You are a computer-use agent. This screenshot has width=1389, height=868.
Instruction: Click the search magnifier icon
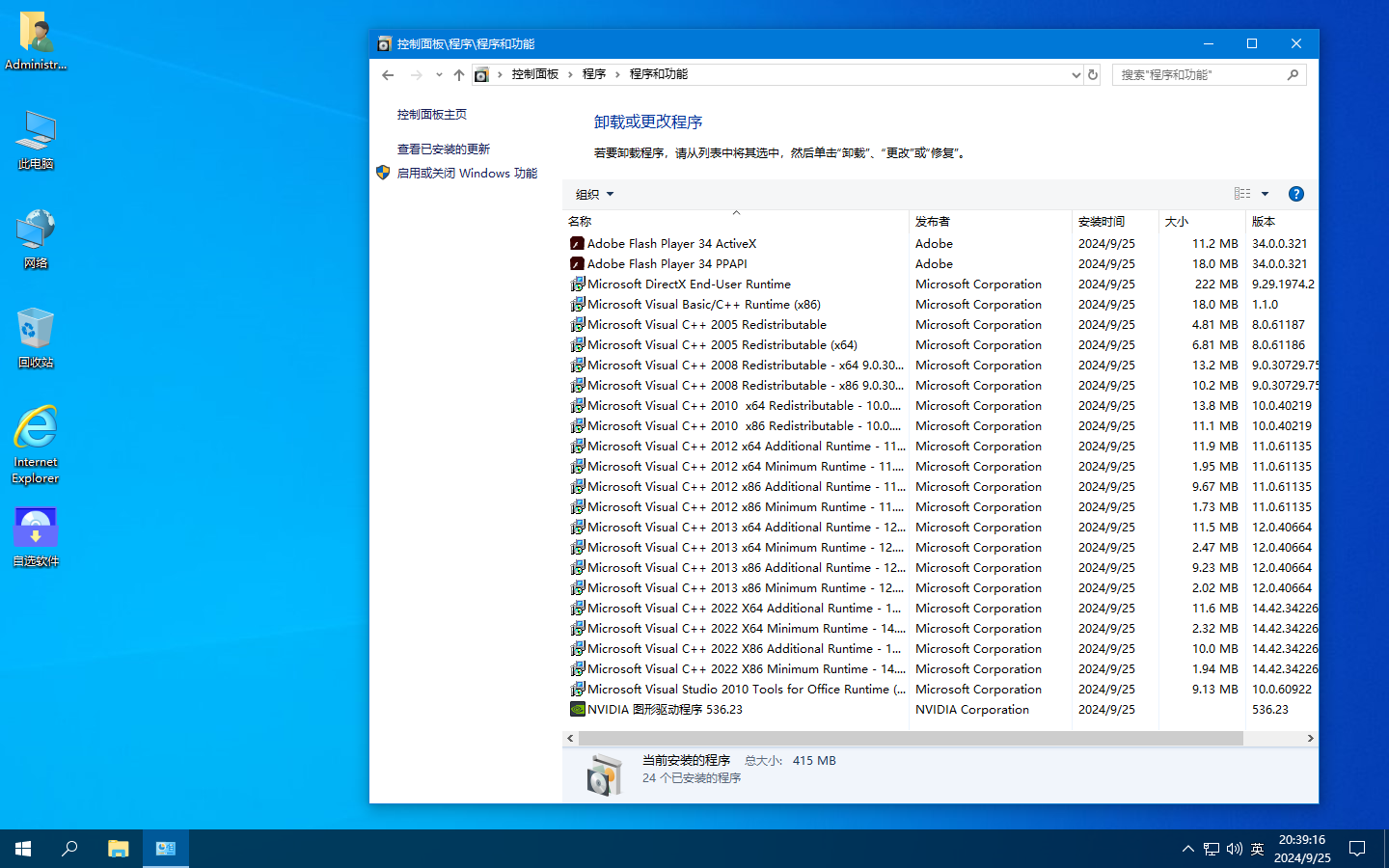(x=1294, y=74)
